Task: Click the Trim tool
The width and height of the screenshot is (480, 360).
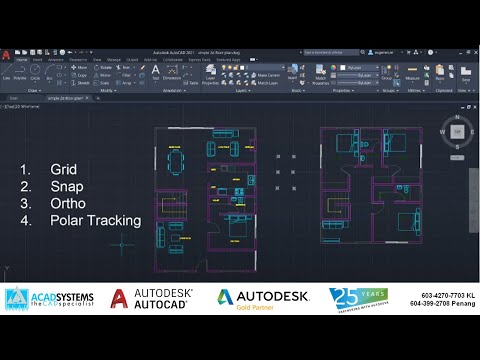Action: pos(124,67)
